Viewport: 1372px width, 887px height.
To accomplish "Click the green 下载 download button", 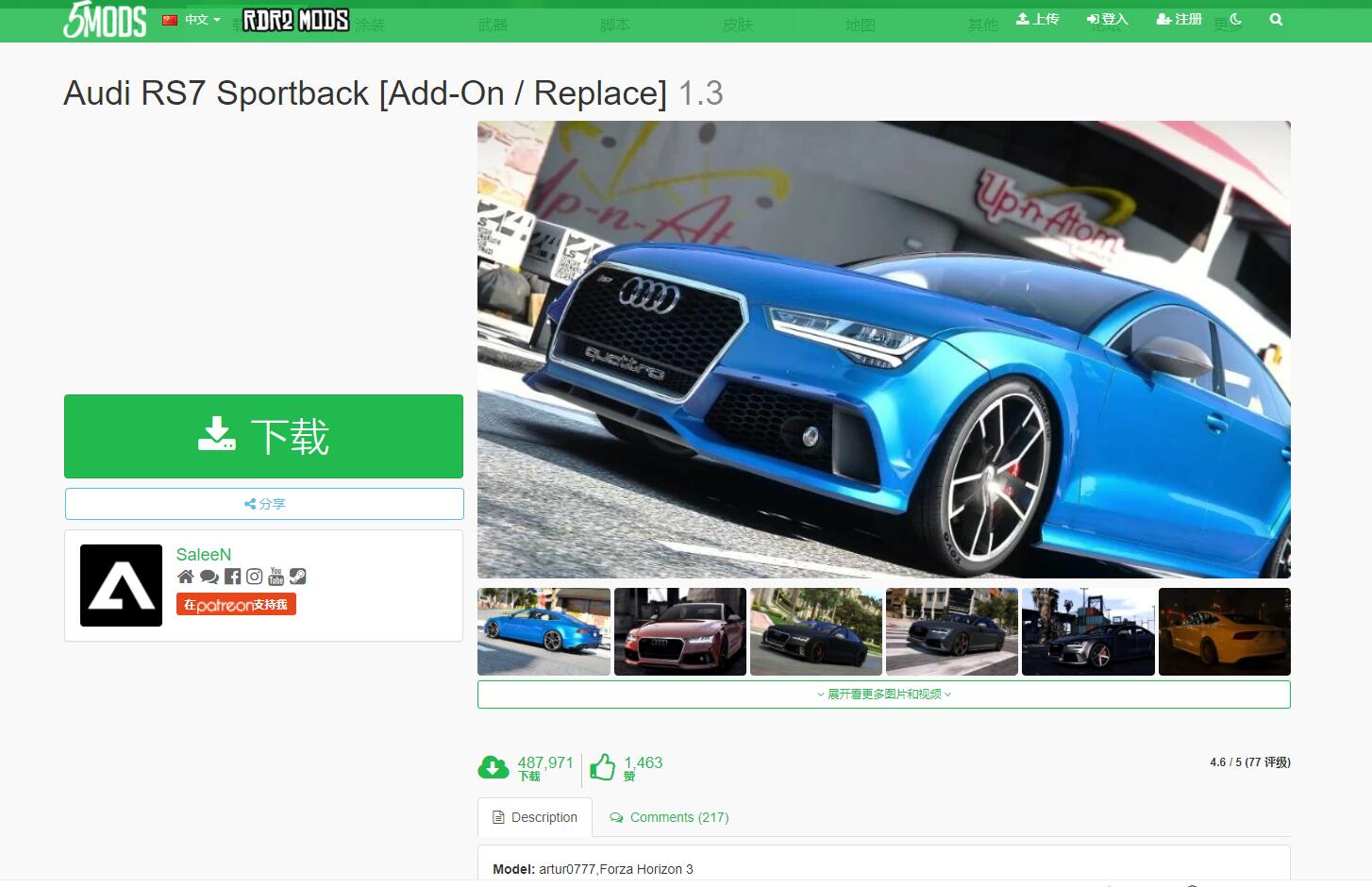I will click(x=263, y=436).
